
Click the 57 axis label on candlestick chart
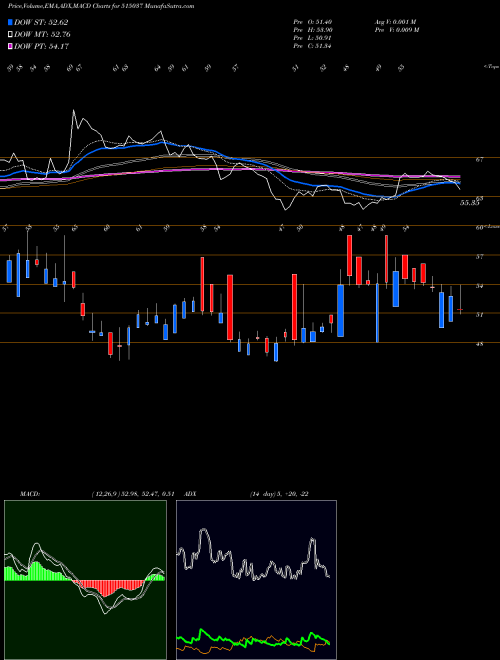coord(480,256)
